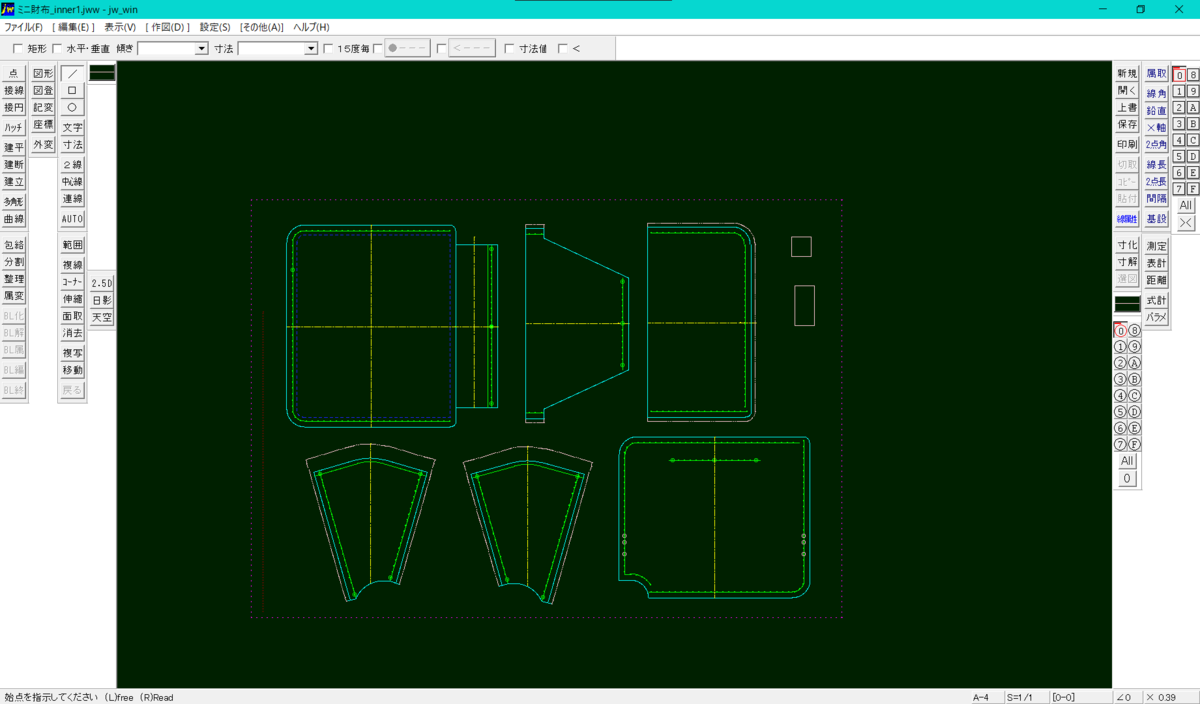Select layer group 8 square button
Screen dimensions: 1200x704
tap(1193, 75)
